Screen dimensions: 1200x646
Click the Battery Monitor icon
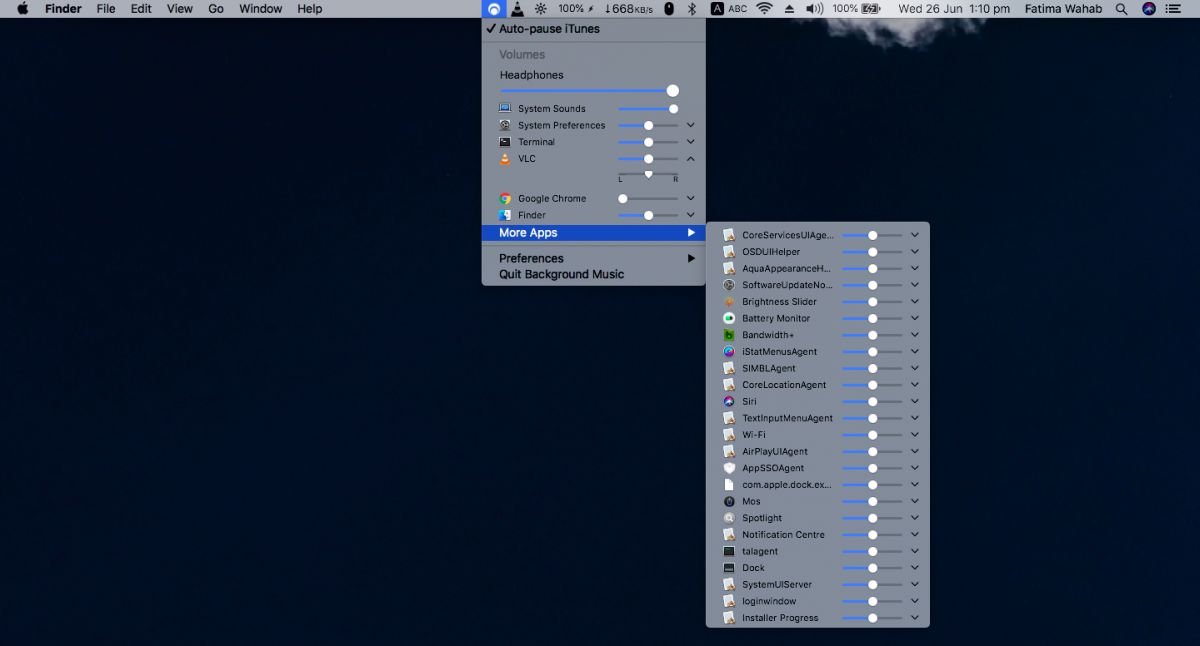[728, 318]
